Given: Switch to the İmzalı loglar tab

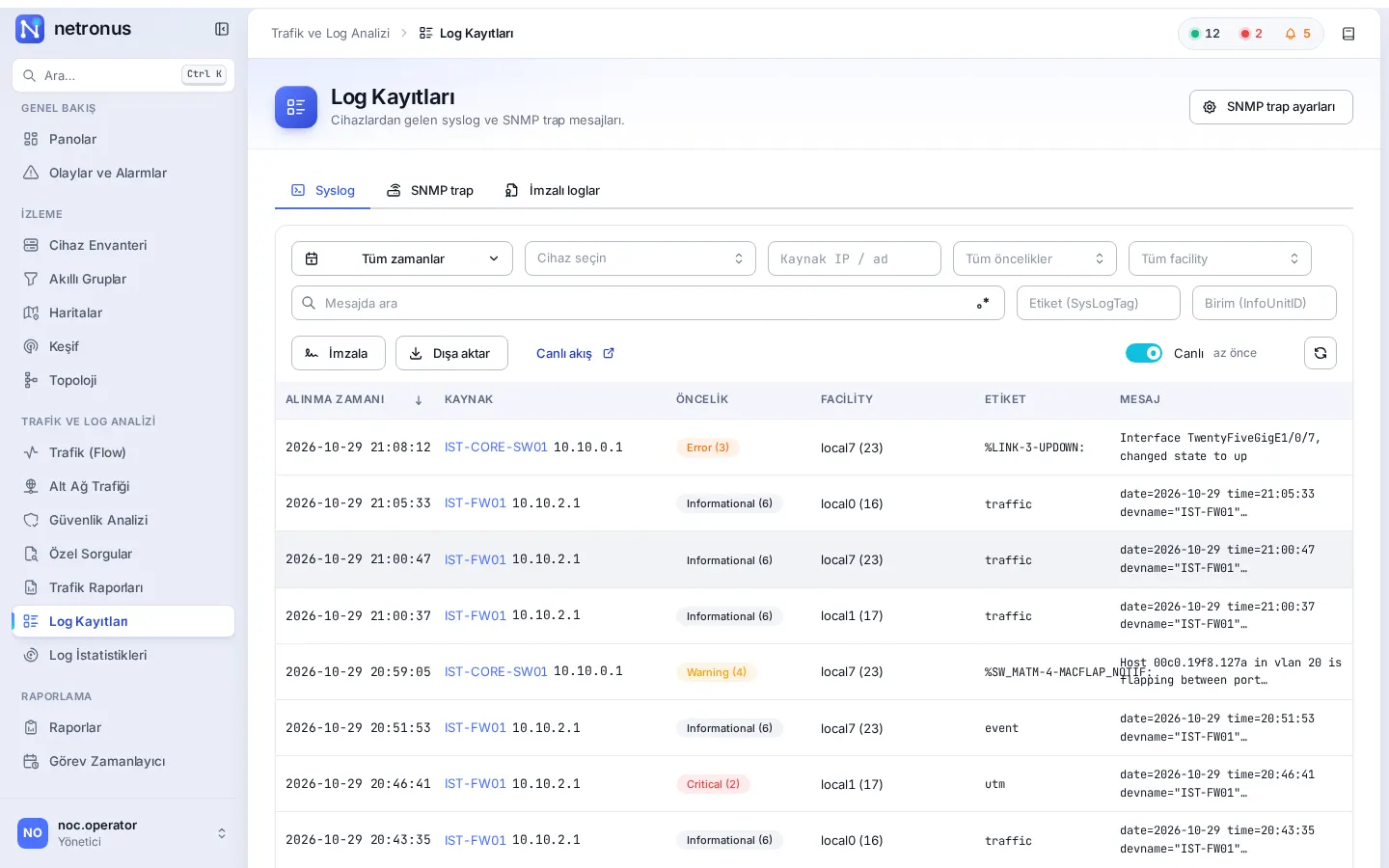Looking at the screenshot, I should pos(553,190).
